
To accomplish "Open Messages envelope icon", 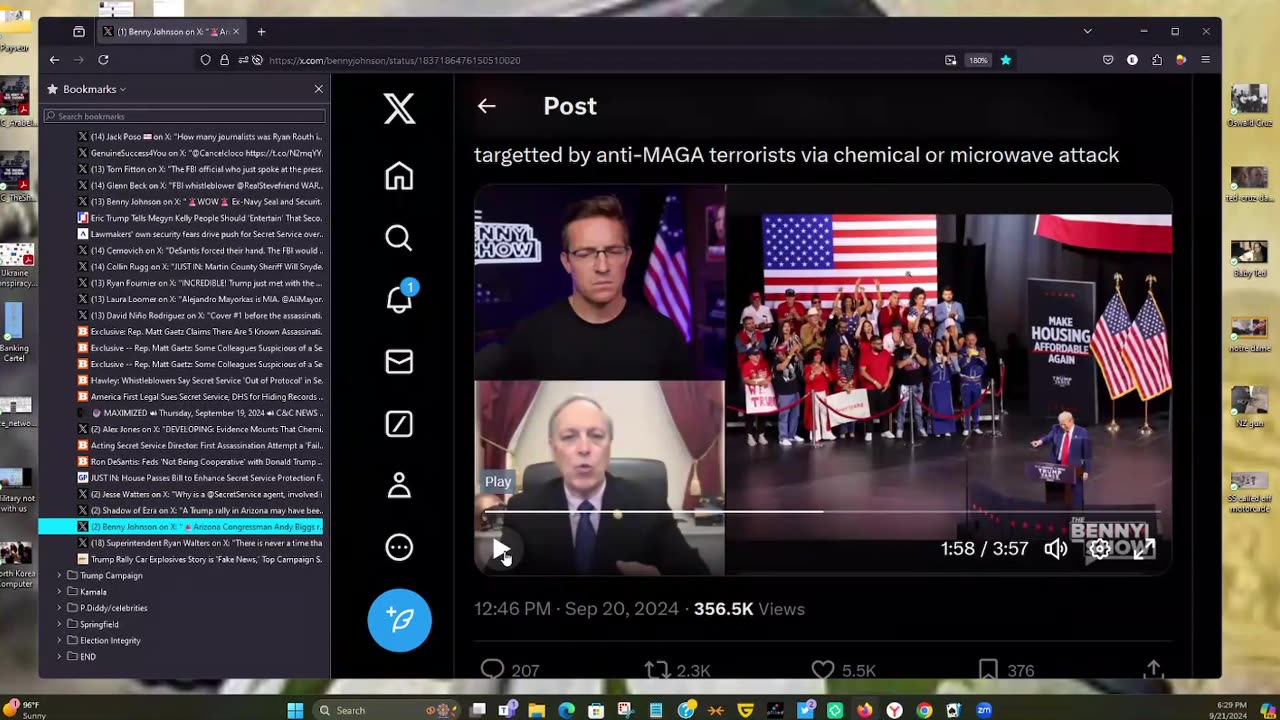I will (x=399, y=361).
